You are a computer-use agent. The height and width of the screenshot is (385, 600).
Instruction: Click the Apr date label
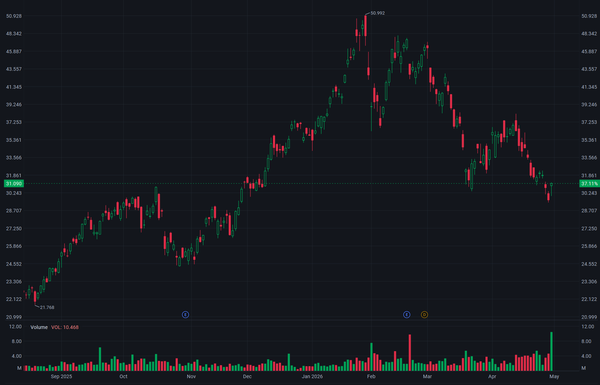click(x=492, y=377)
